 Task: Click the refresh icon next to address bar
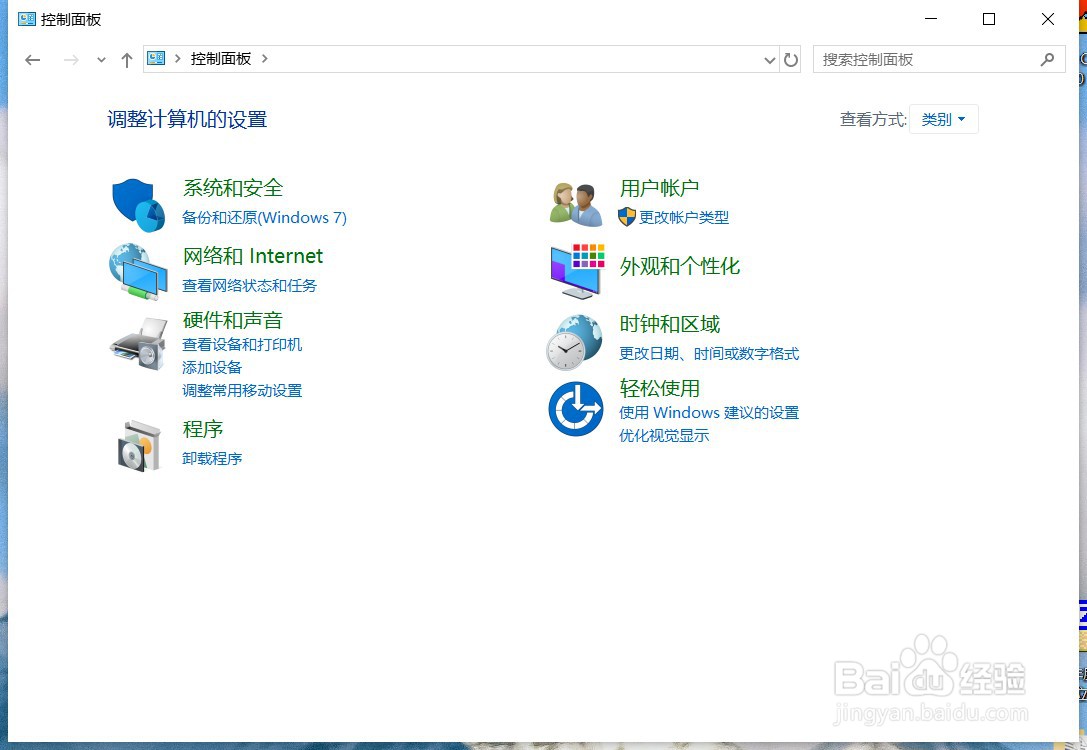point(790,59)
